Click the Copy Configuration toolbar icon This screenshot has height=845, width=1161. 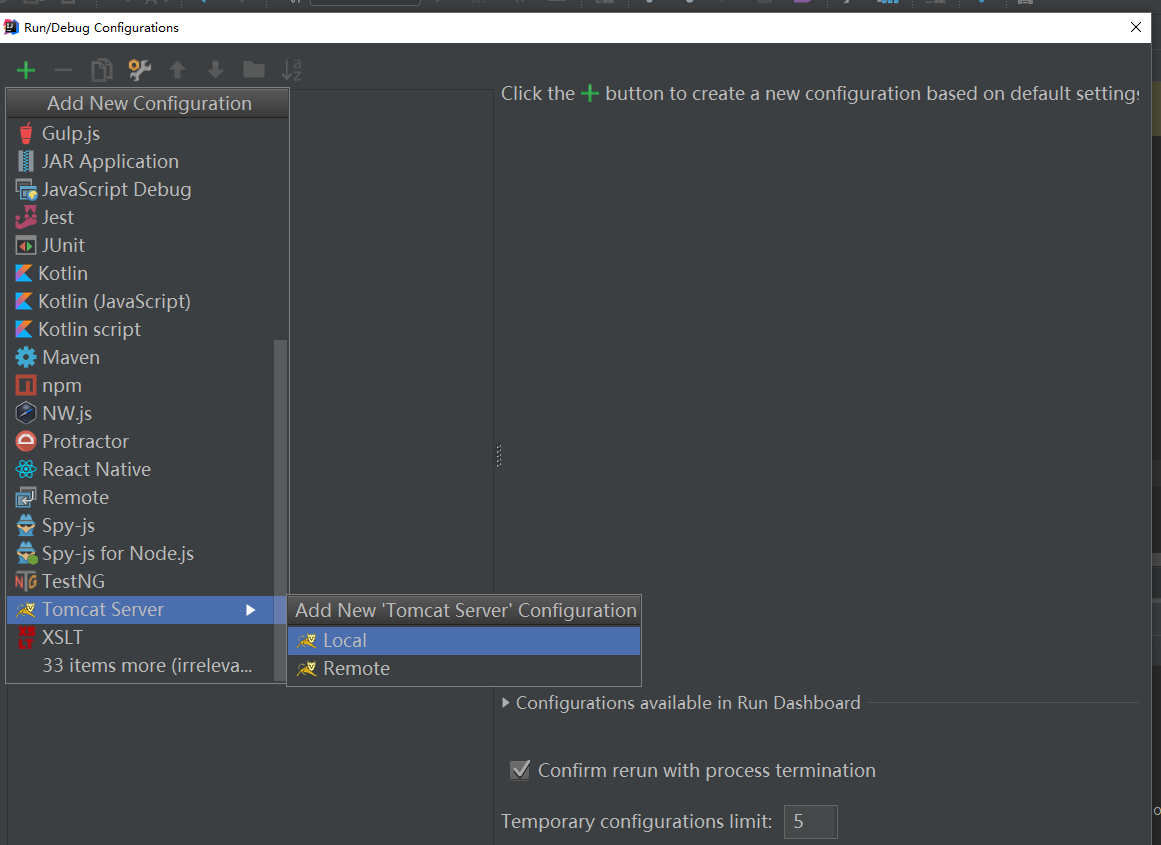pos(101,70)
